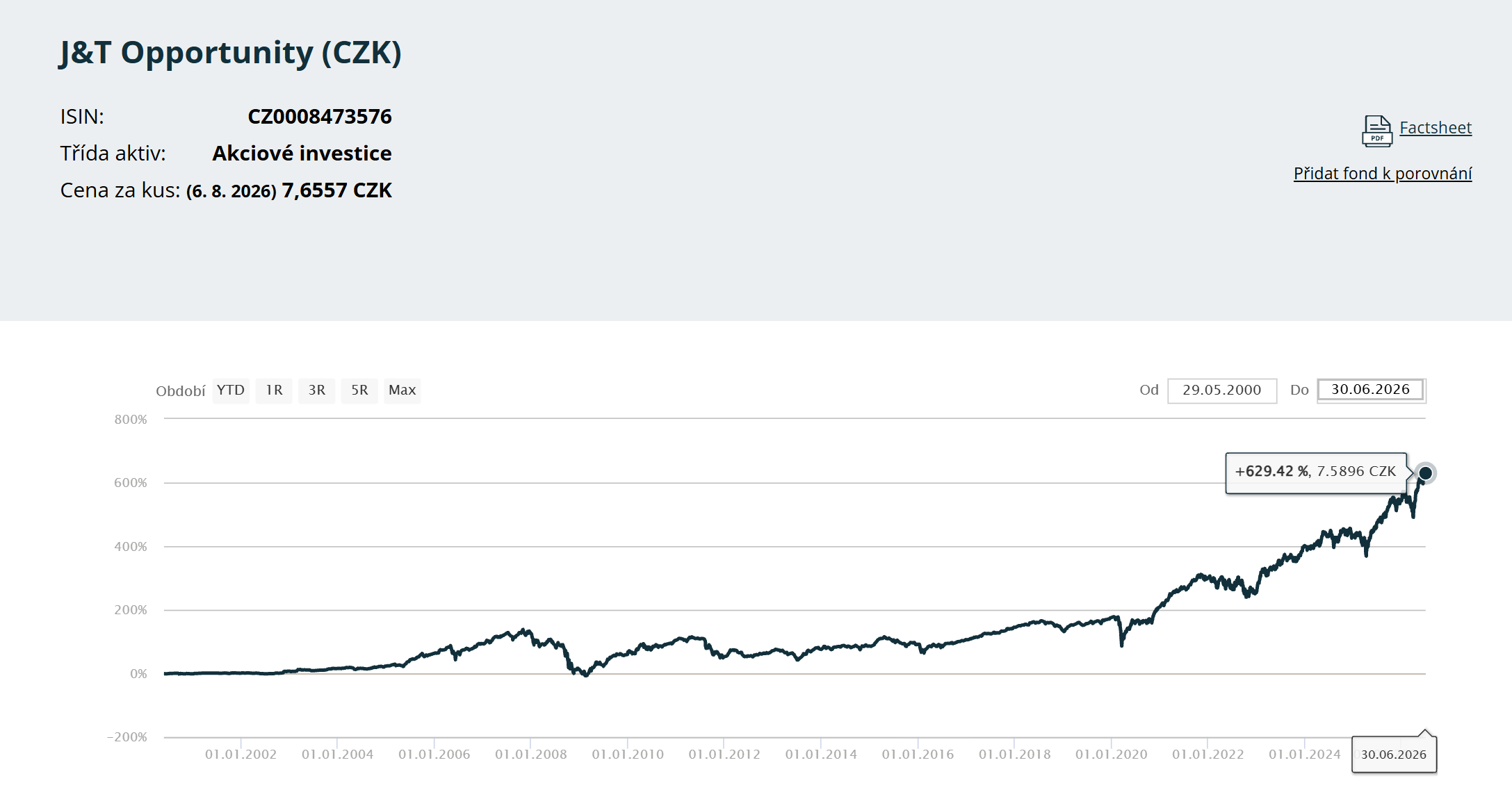Edit the Od start date field
Viewport: 1512px width, 790px height.
(x=1222, y=390)
